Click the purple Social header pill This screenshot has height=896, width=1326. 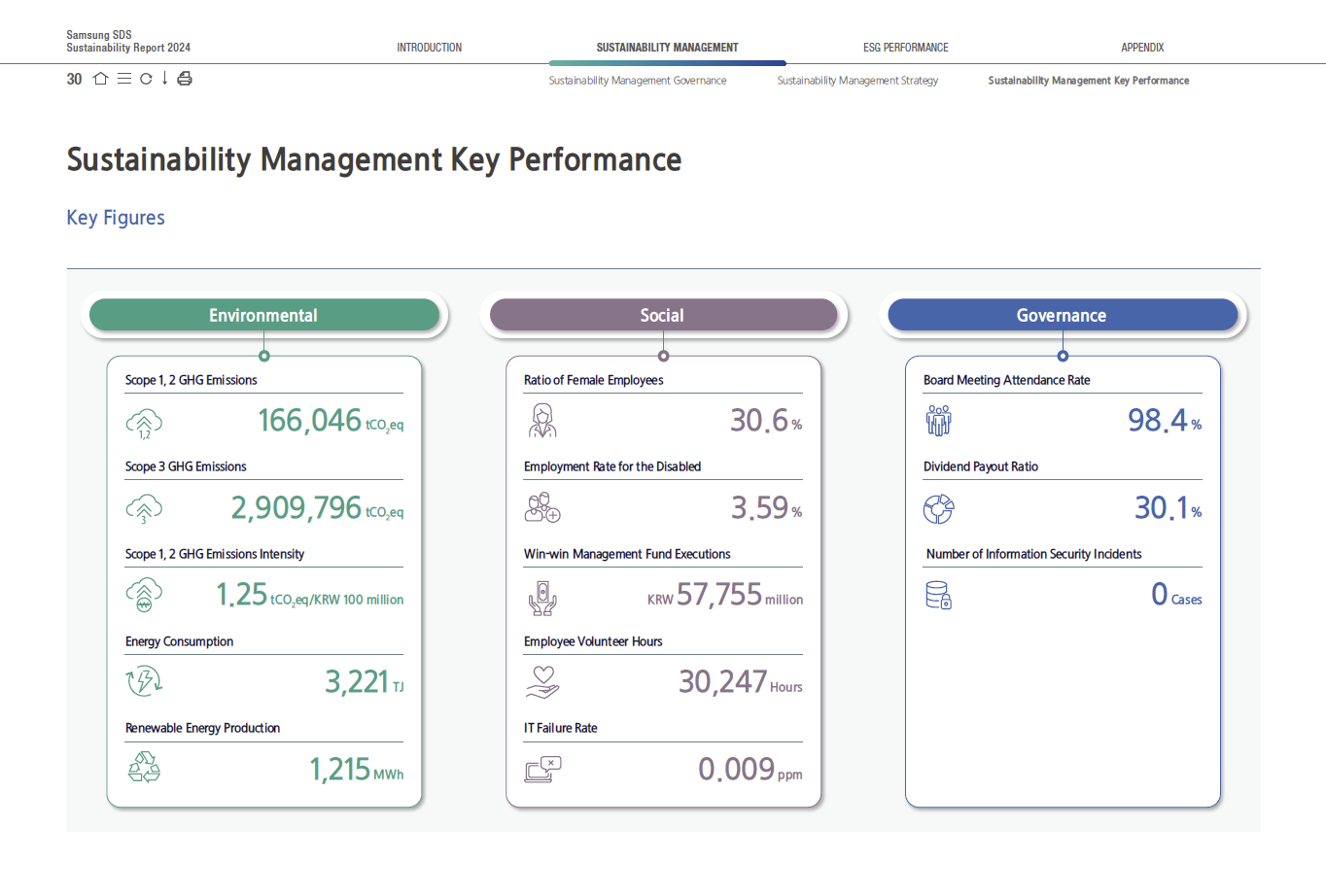[663, 315]
